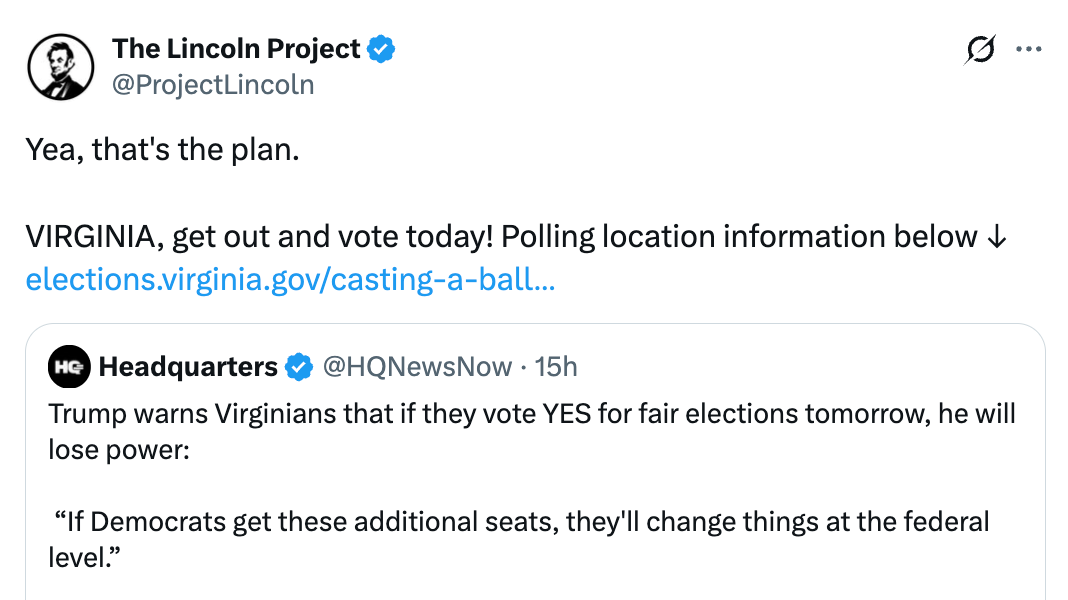Select the @ProjectLincoln handle
Screen dimensions: 1068x600
pyautogui.click(x=213, y=84)
